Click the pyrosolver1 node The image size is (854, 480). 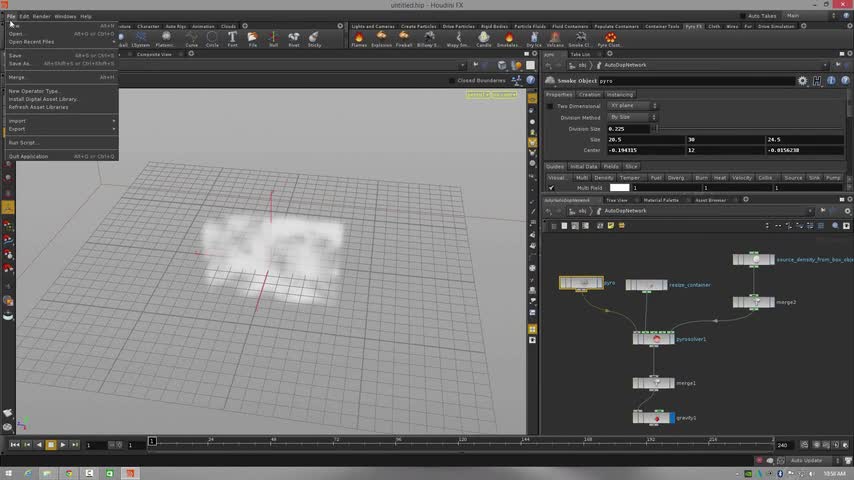(655, 339)
